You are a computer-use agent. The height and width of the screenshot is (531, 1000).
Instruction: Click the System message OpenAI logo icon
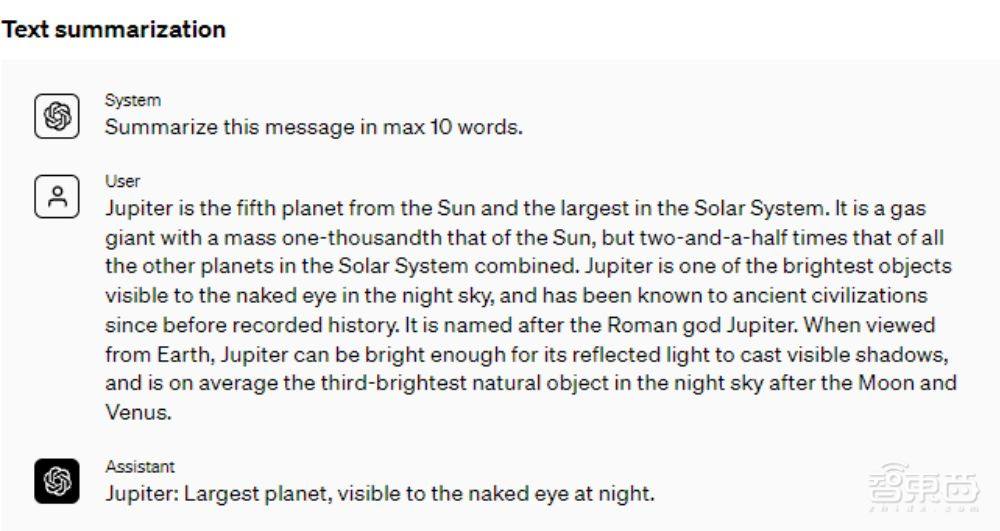[x=57, y=116]
